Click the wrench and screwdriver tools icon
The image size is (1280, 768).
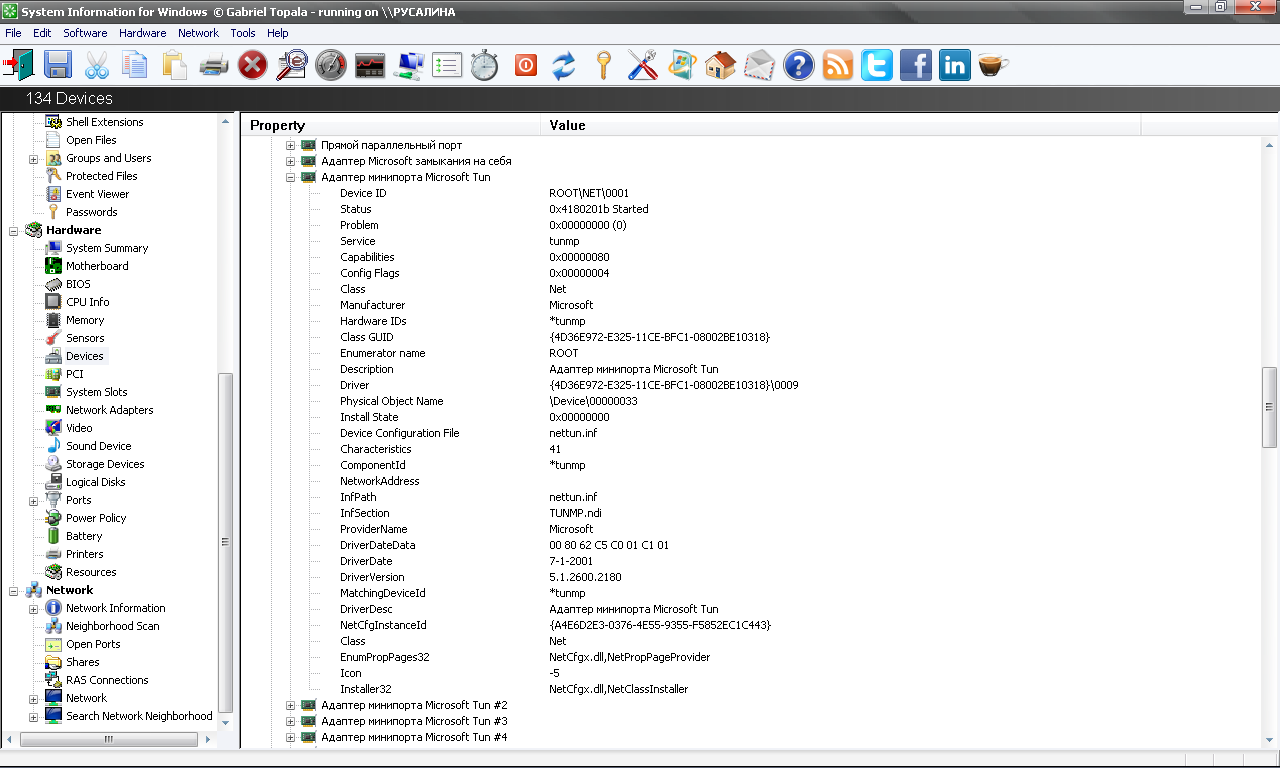(643, 66)
